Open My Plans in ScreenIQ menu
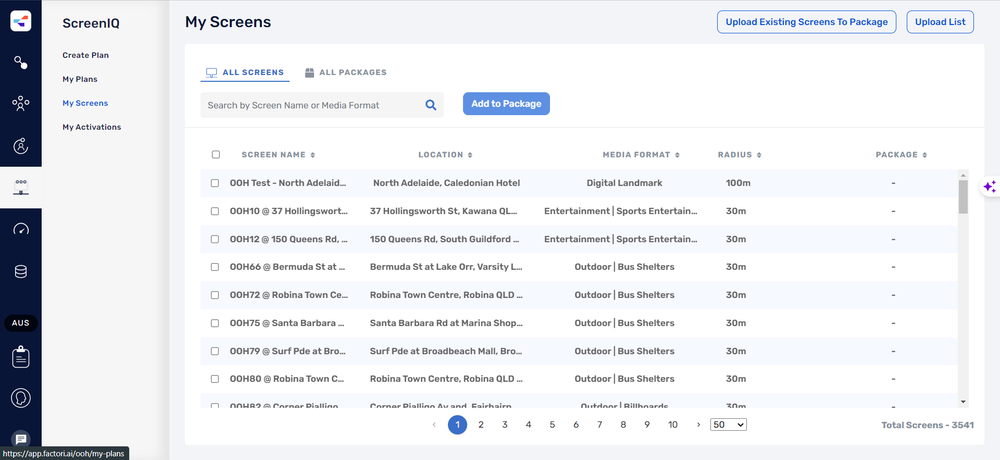 (x=80, y=79)
